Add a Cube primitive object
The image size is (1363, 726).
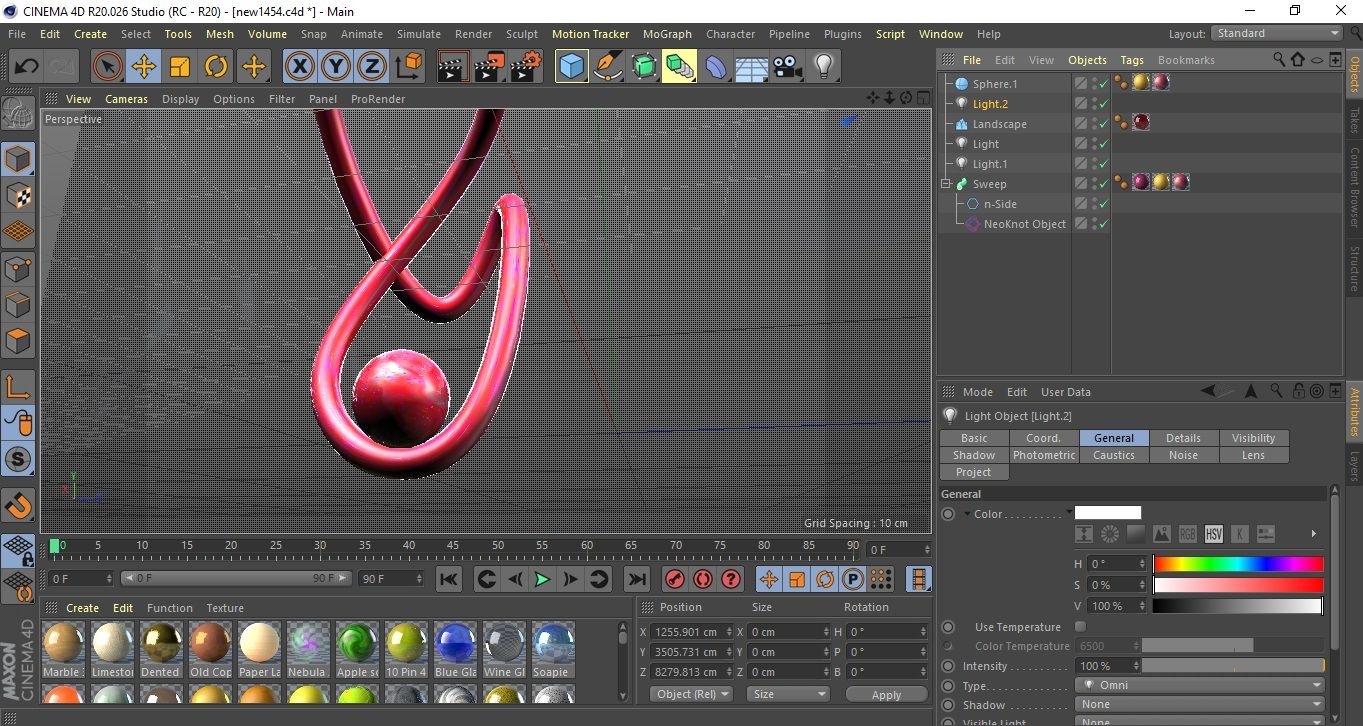point(572,67)
